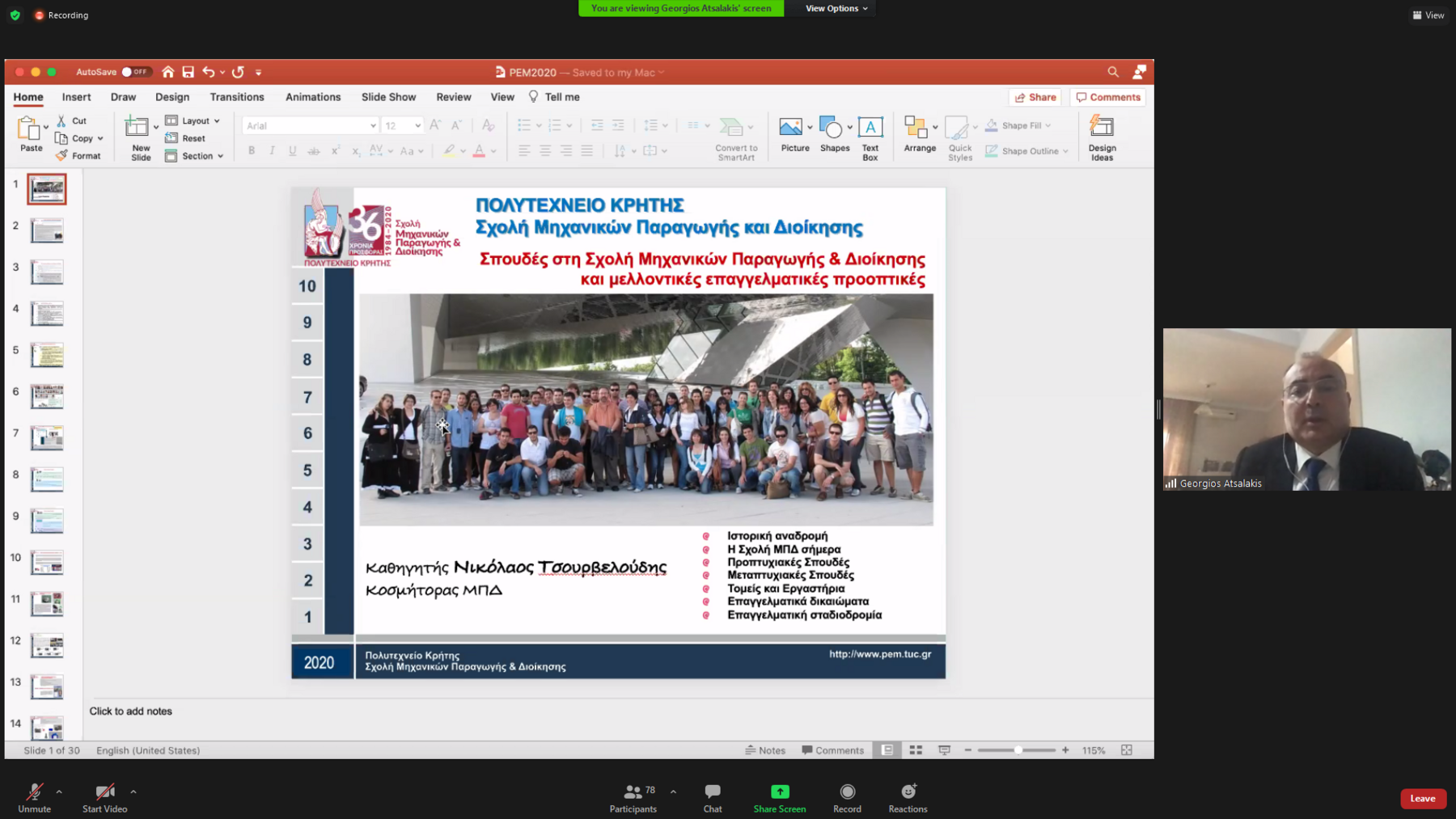The width and height of the screenshot is (1456, 819).
Task: Open the Zoom Reactions icon
Action: (x=908, y=792)
